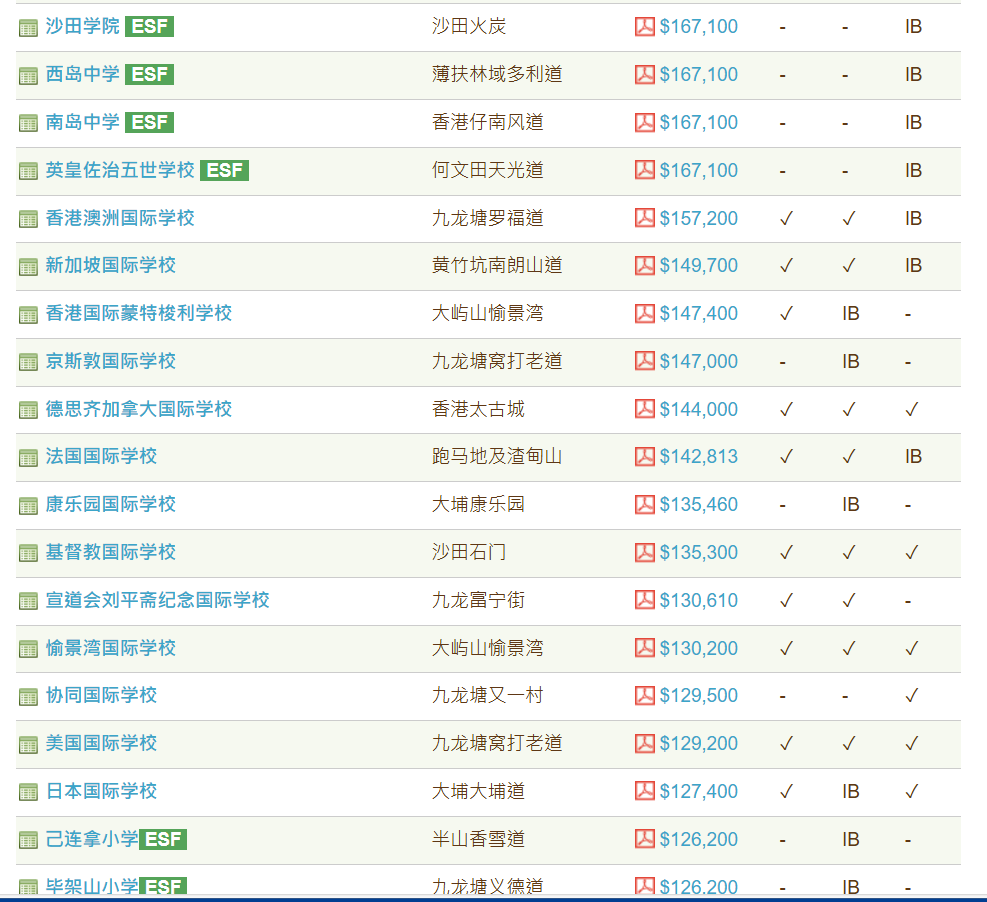
Task: Click the table icon before 沙田学院
Action: pos(28,28)
